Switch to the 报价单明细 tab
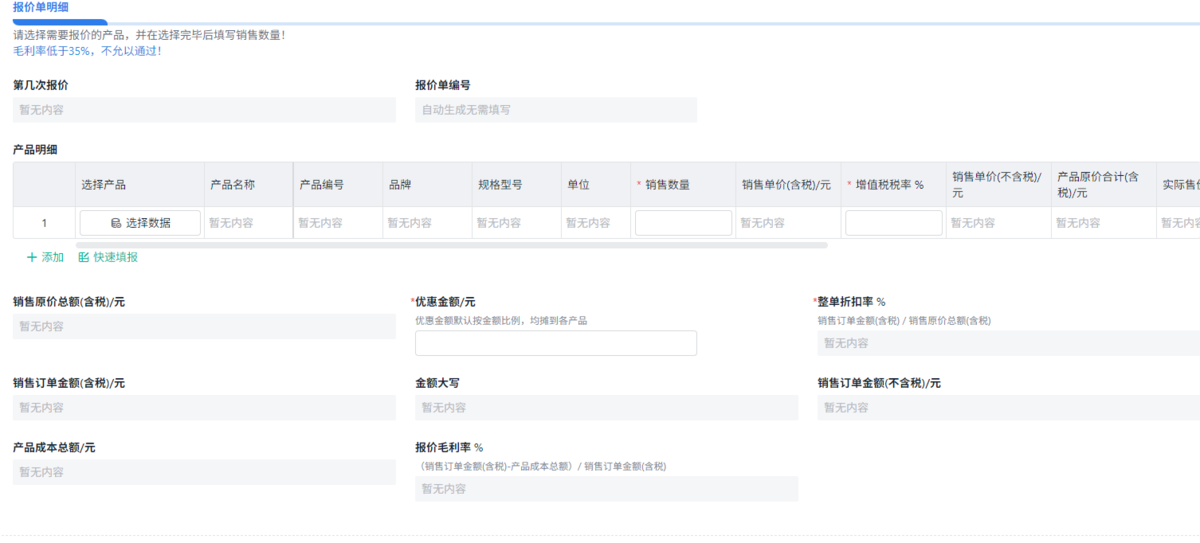Viewport: 1200px width, 543px height. (41, 7)
